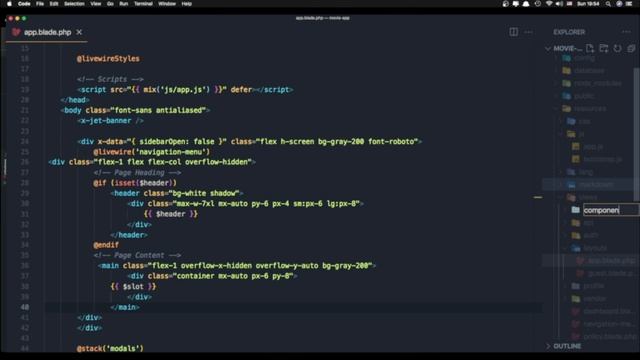This screenshot has width=640, height=360.
Task: Click the Refresh Explorer icon
Action: (x=618, y=49)
